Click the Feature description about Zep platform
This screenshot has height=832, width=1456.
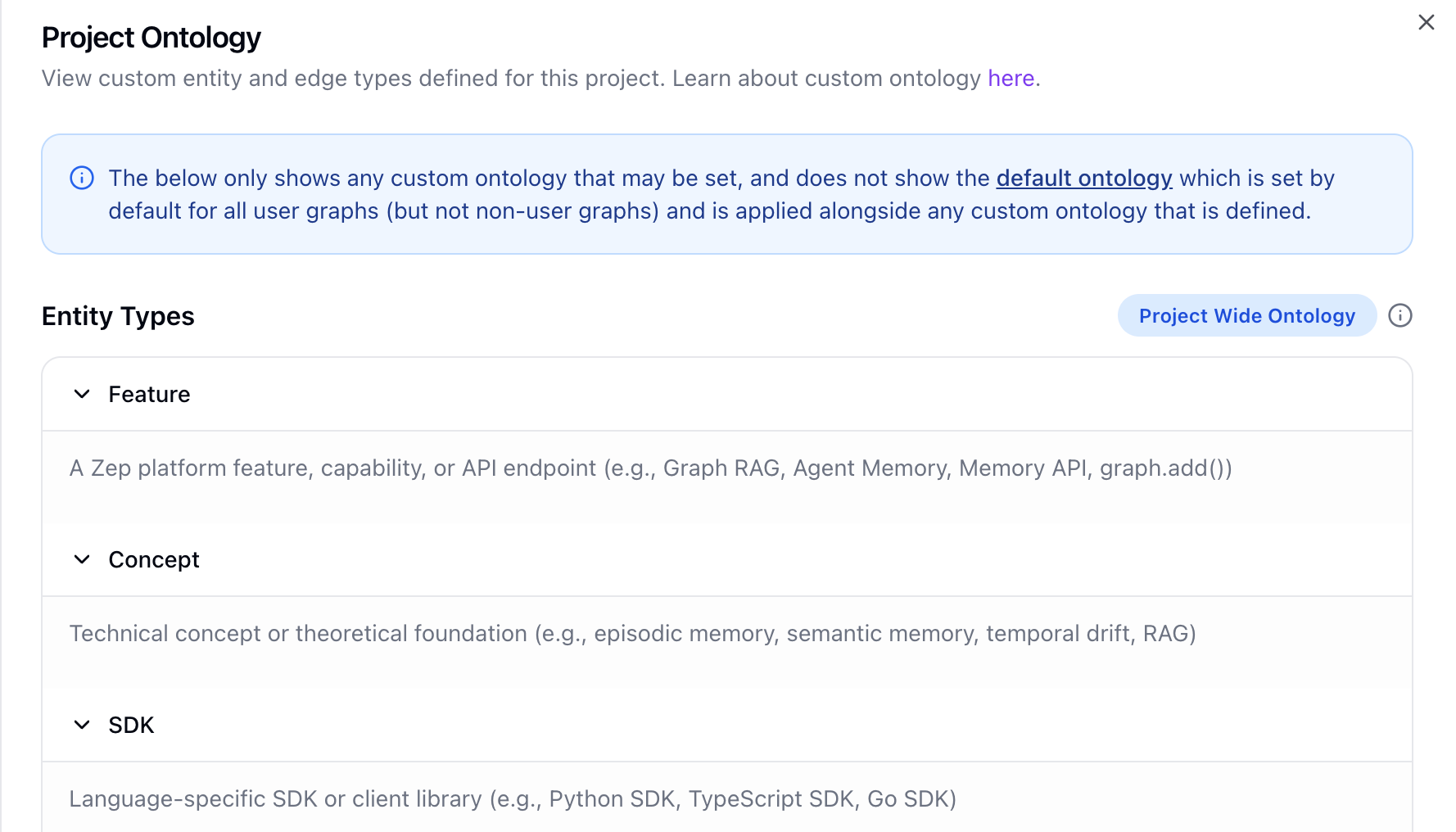(x=650, y=468)
